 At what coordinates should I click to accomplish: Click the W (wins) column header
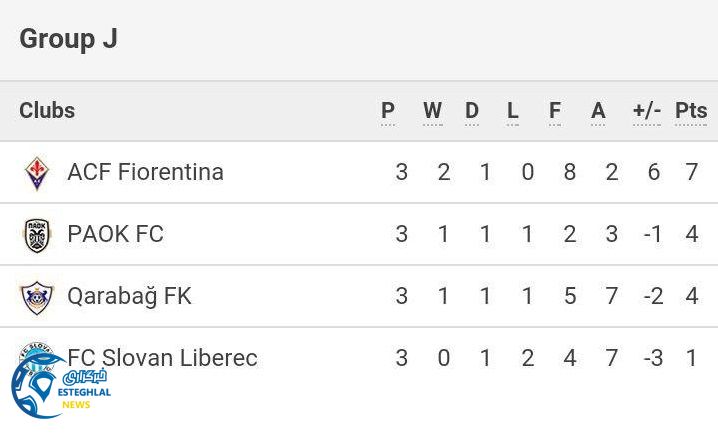(x=432, y=111)
